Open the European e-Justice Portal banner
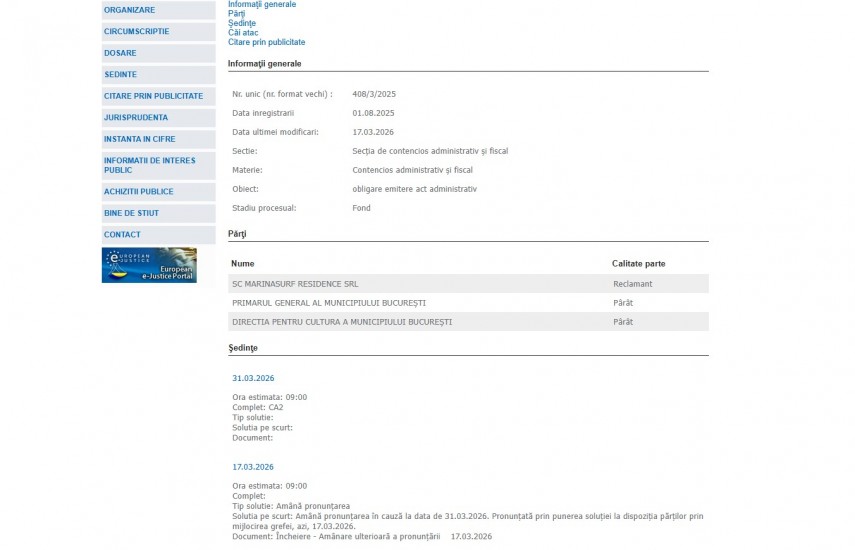Viewport: 855px width, 550px height. pos(149,265)
